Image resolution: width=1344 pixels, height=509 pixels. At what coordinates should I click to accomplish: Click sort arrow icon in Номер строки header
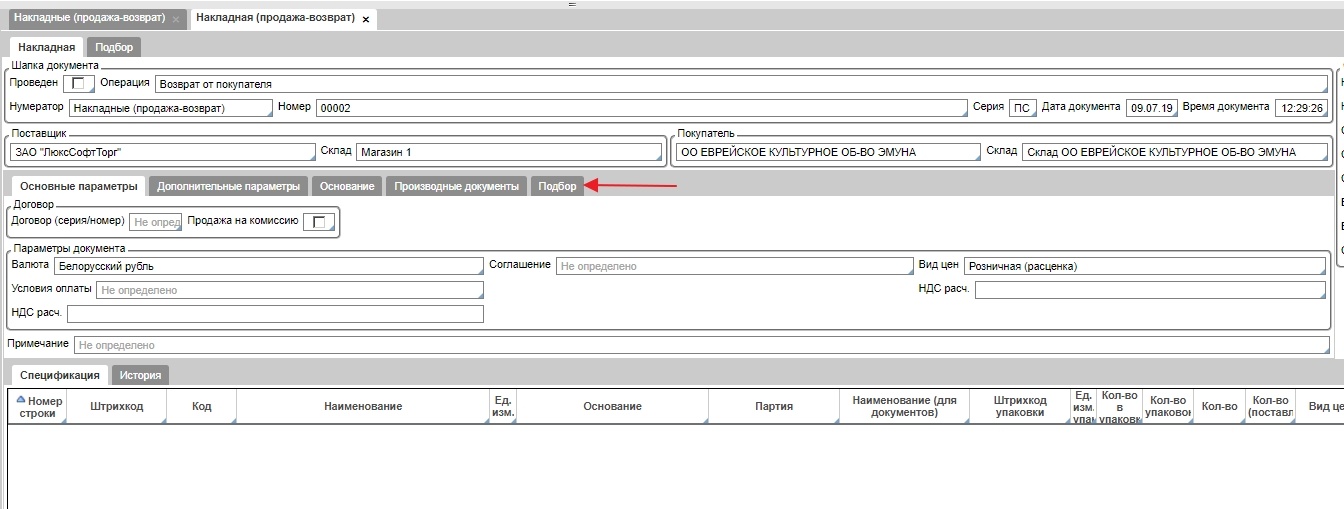coord(21,400)
